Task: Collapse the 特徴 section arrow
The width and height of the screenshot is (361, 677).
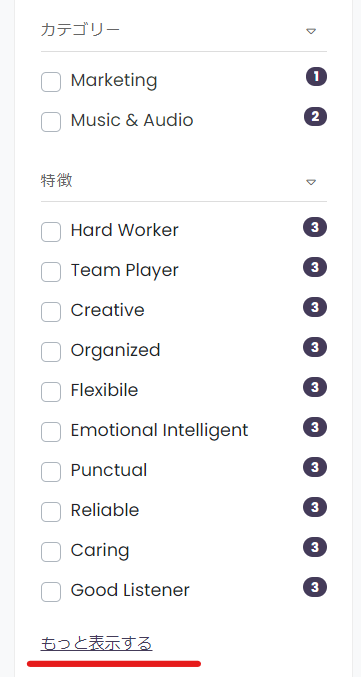Action: (x=311, y=182)
